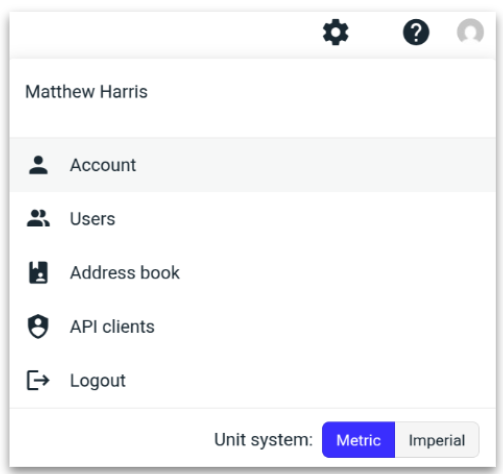Click the "Unit system:" label
503x474 pixels.
point(263,440)
